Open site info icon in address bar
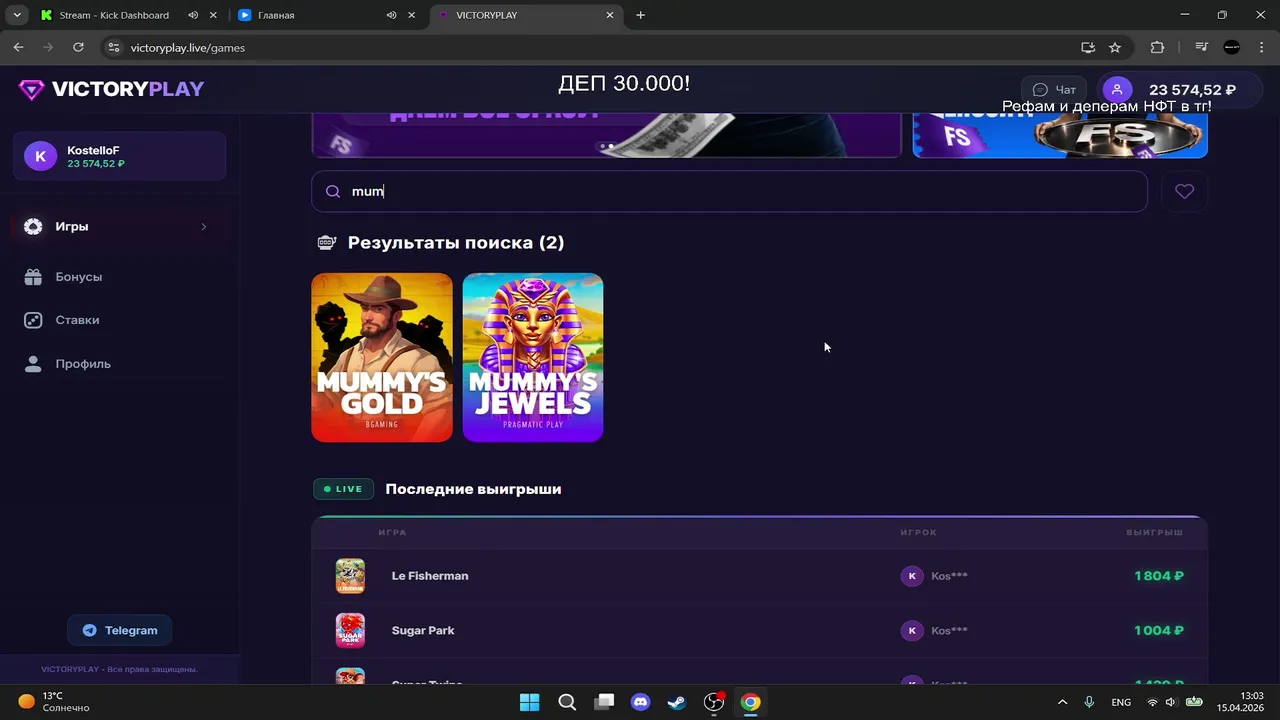The width and height of the screenshot is (1280, 720). tap(114, 47)
